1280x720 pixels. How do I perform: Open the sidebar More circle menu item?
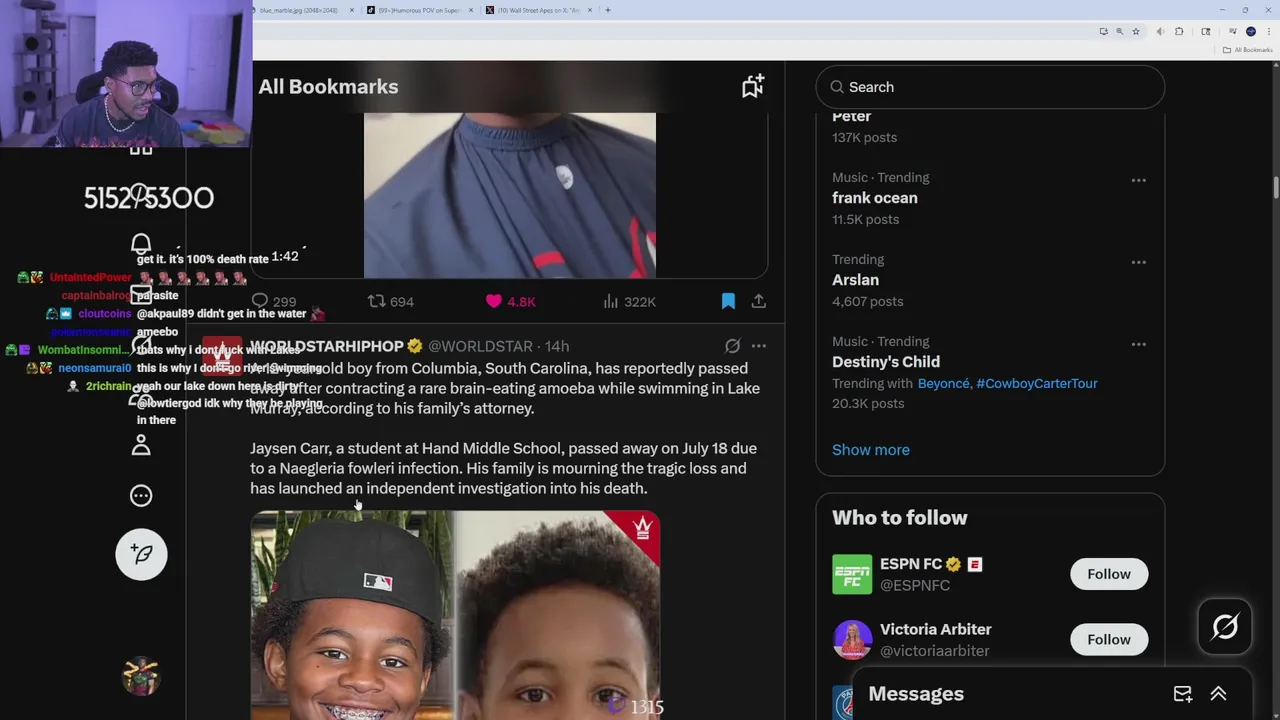(141, 495)
